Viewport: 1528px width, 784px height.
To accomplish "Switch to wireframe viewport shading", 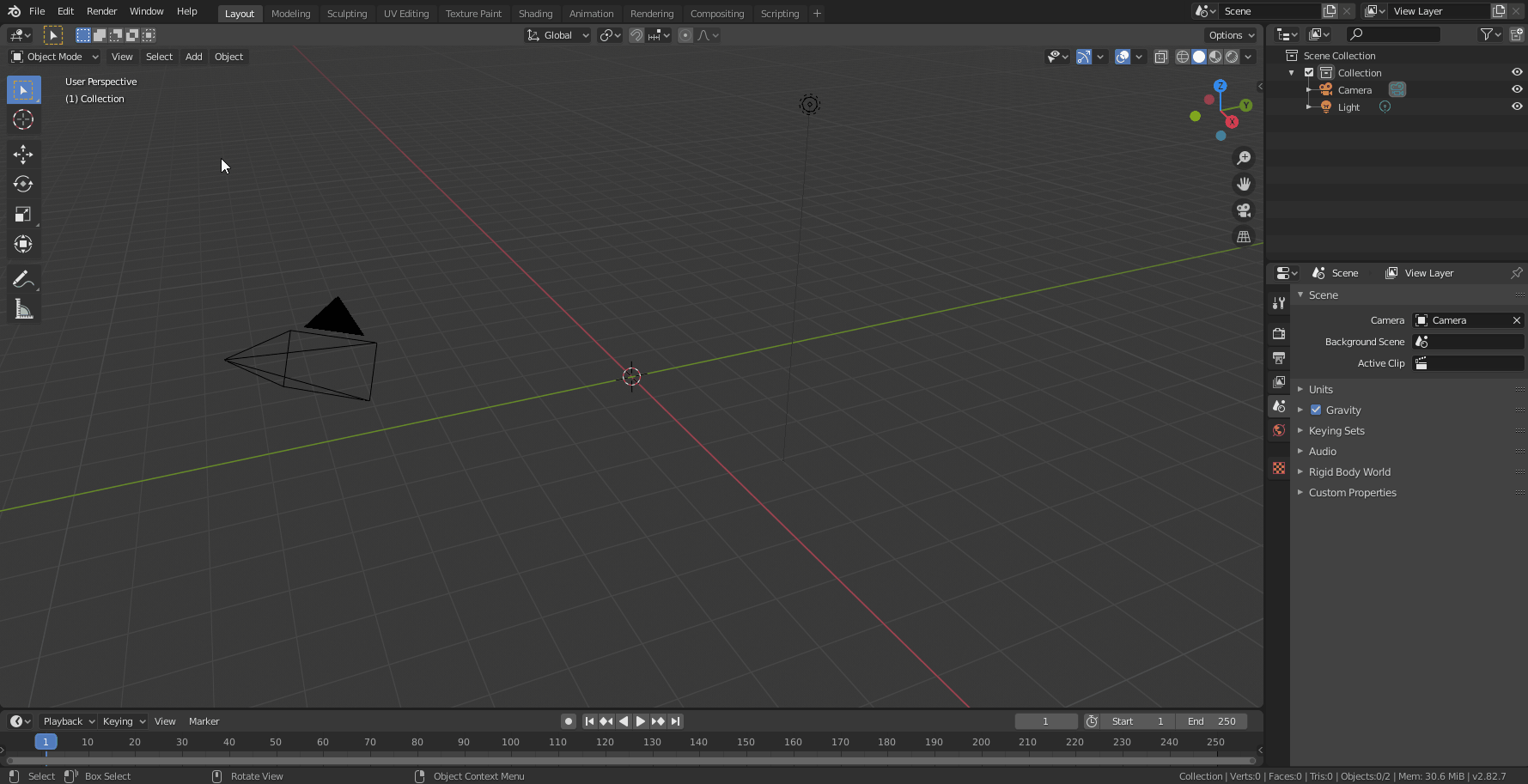I will [x=1183, y=57].
